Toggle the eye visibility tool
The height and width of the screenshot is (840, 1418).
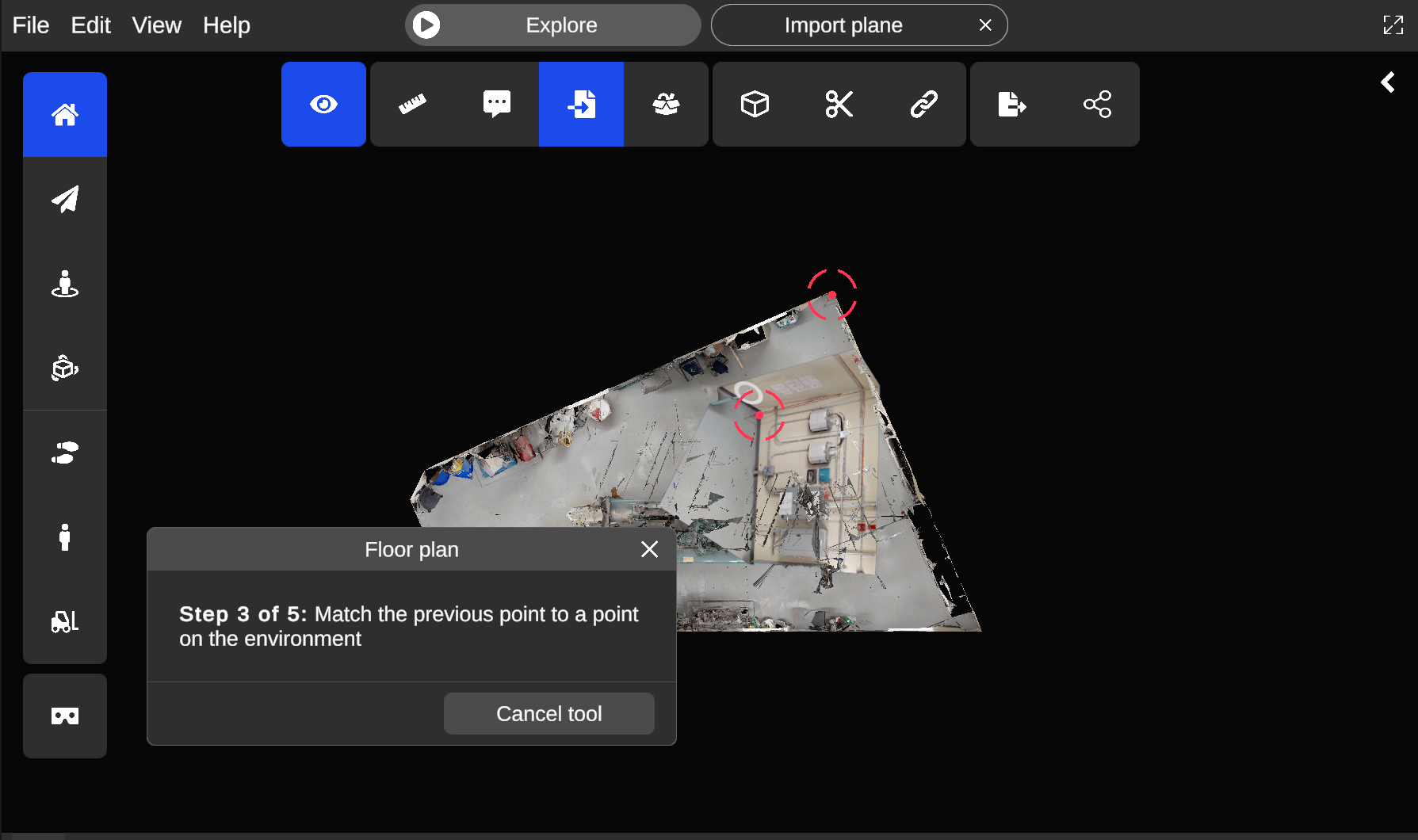pyautogui.click(x=323, y=105)
